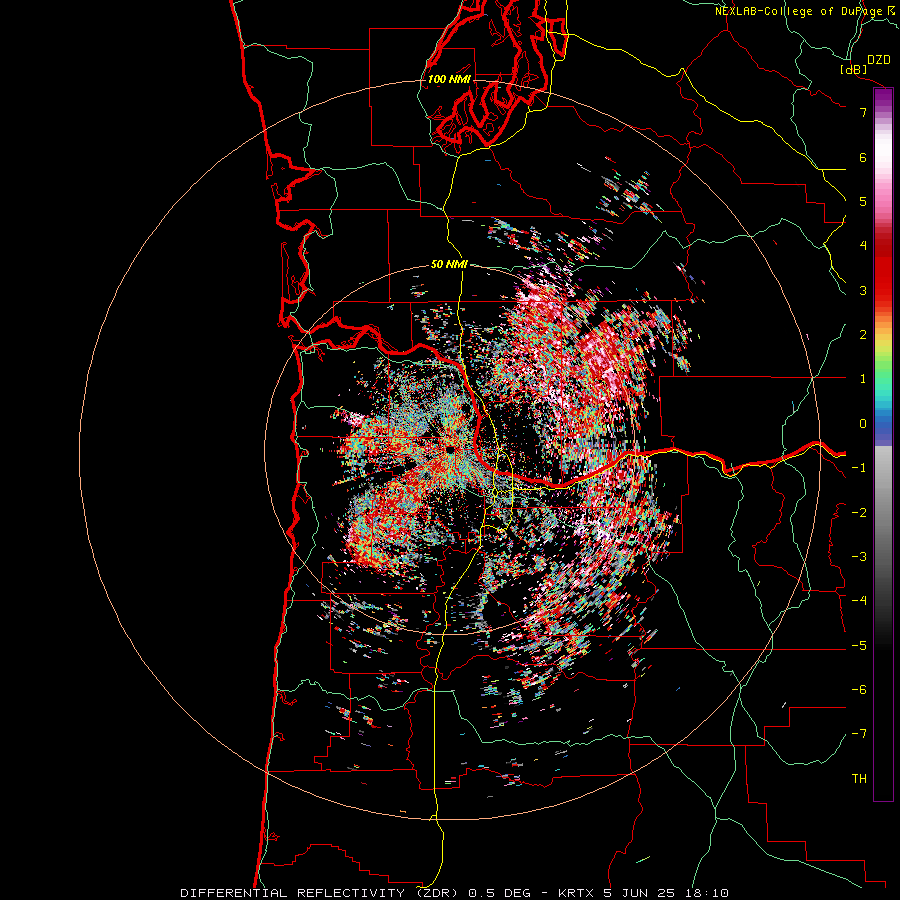
Task: Click the "50 NMI" range ring label
Action: coord(449,264)
